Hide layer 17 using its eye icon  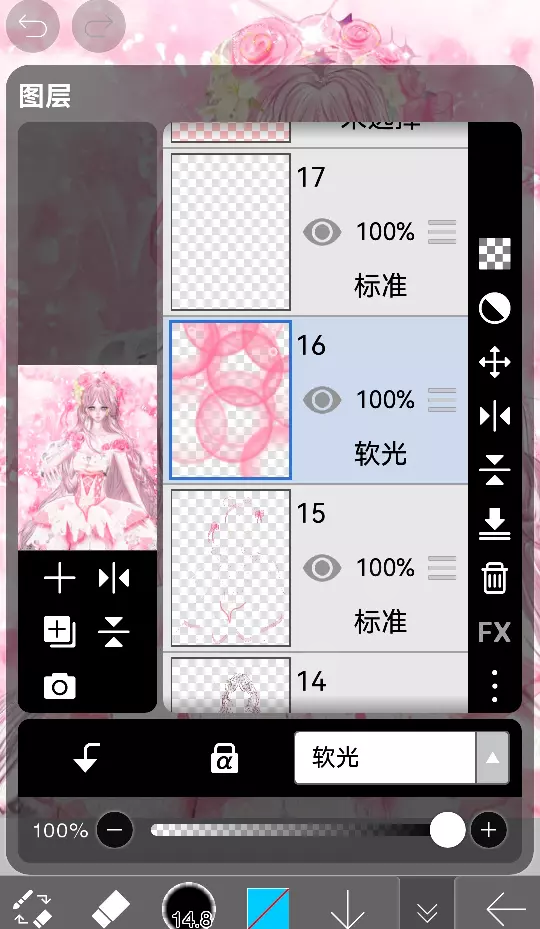coord(322,232)
